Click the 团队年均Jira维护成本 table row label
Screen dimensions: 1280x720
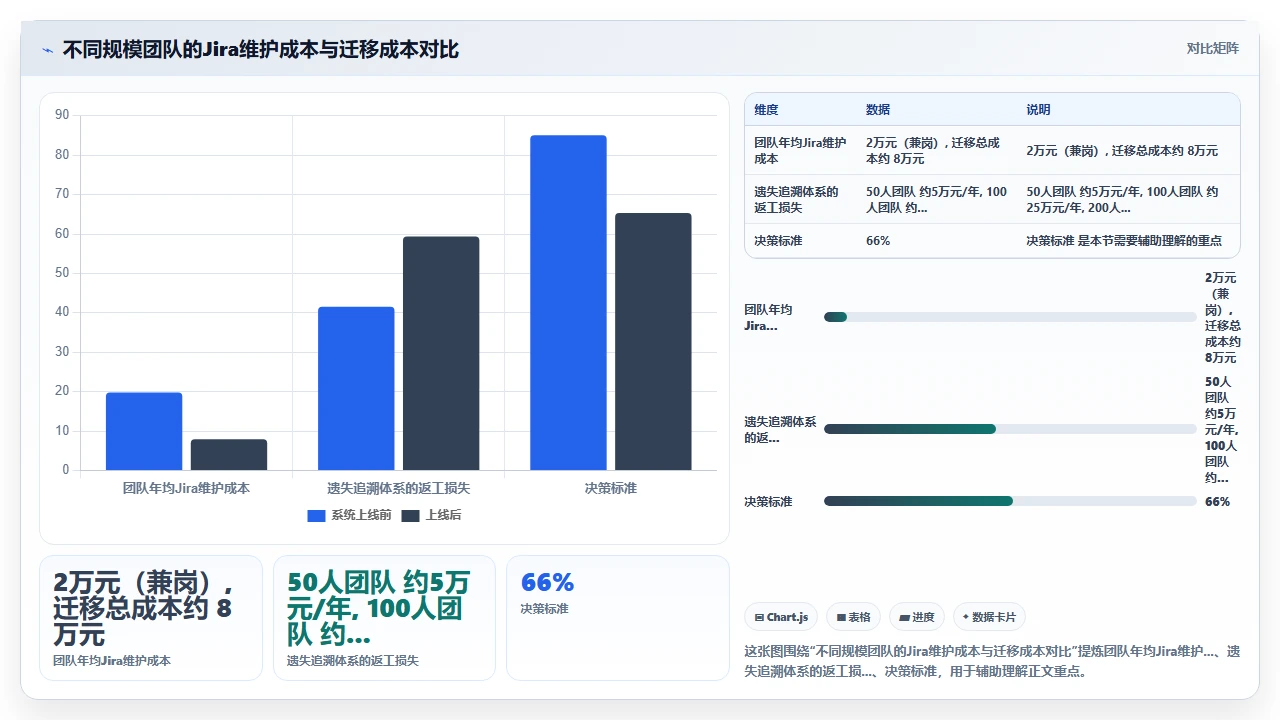(x=800, y=151)
